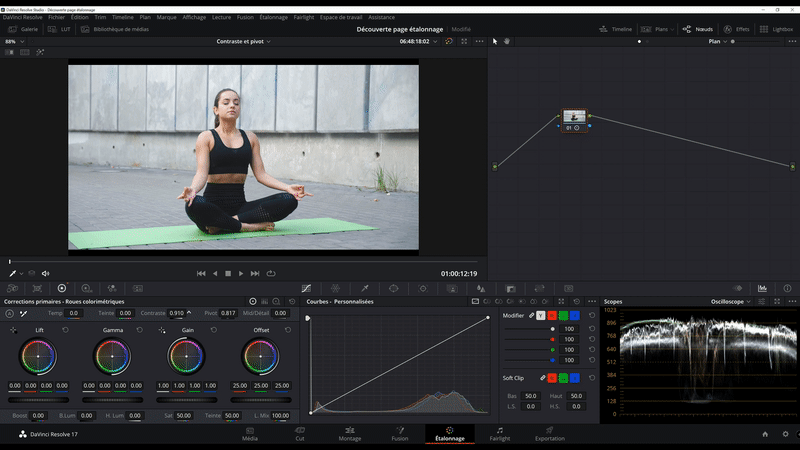
Task: Open the Power Window palette
Action: [x=393, y=288]
